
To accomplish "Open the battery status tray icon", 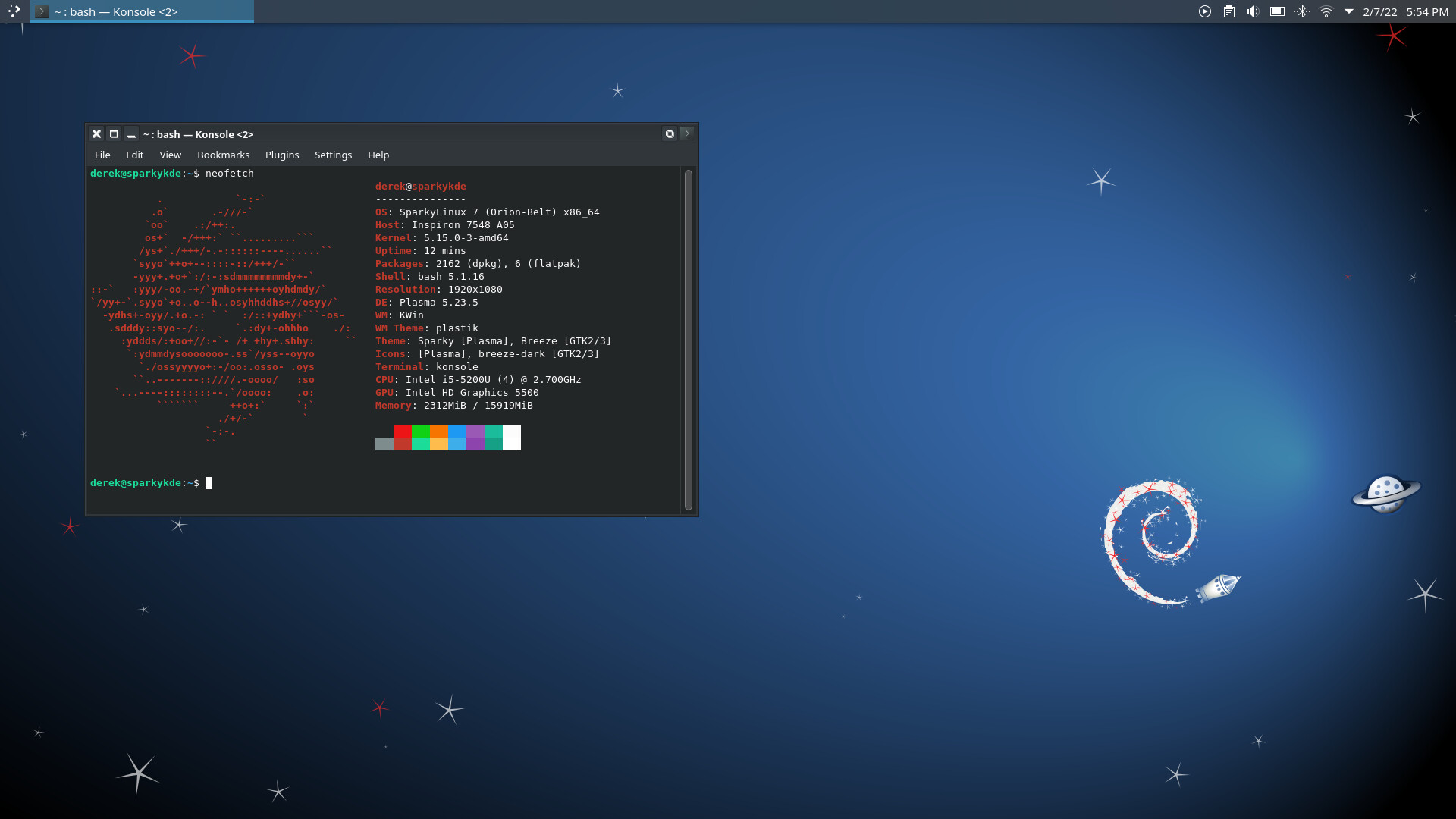I will 1278,11.
